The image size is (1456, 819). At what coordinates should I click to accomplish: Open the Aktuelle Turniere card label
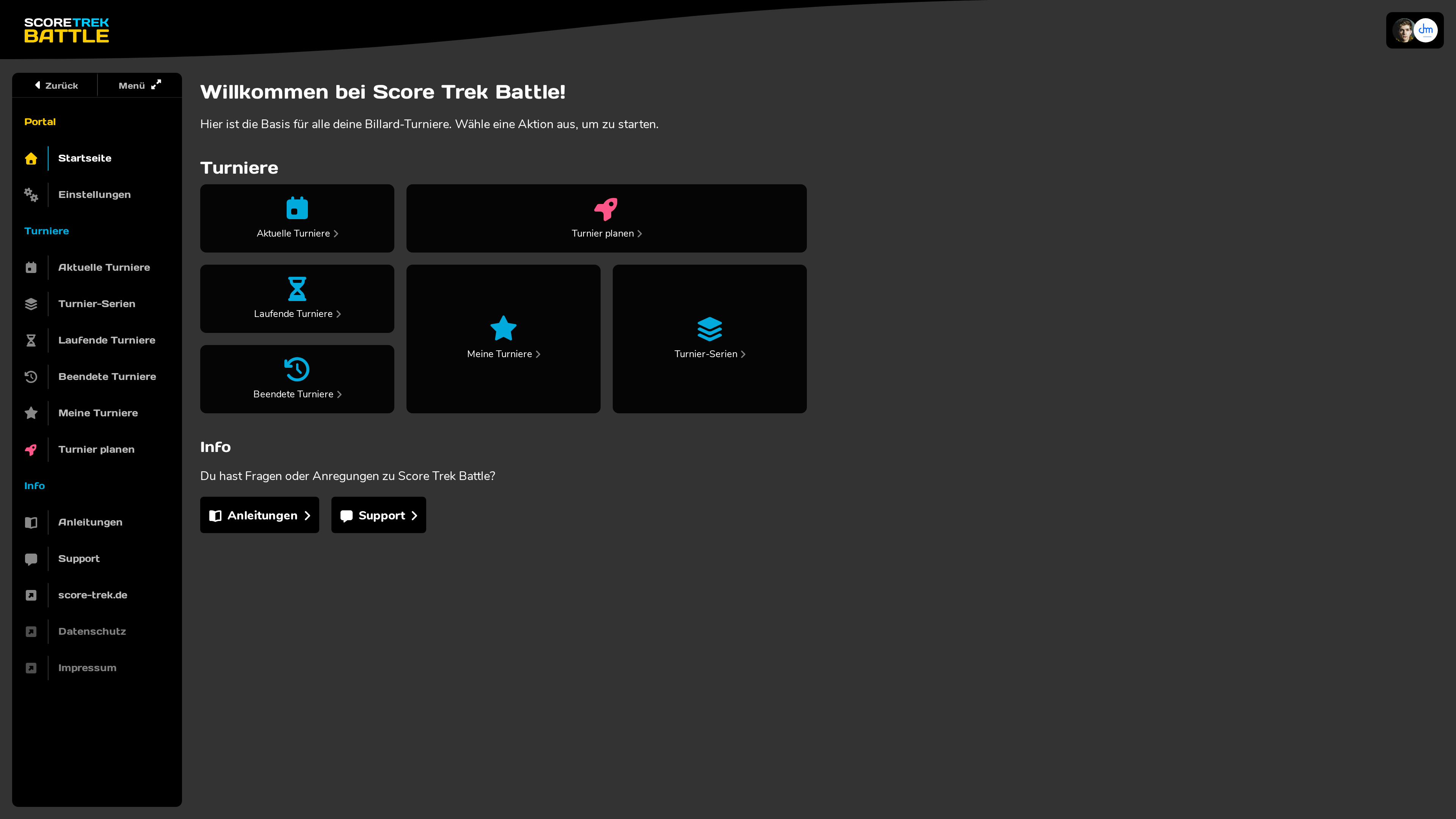click(293, 234)
